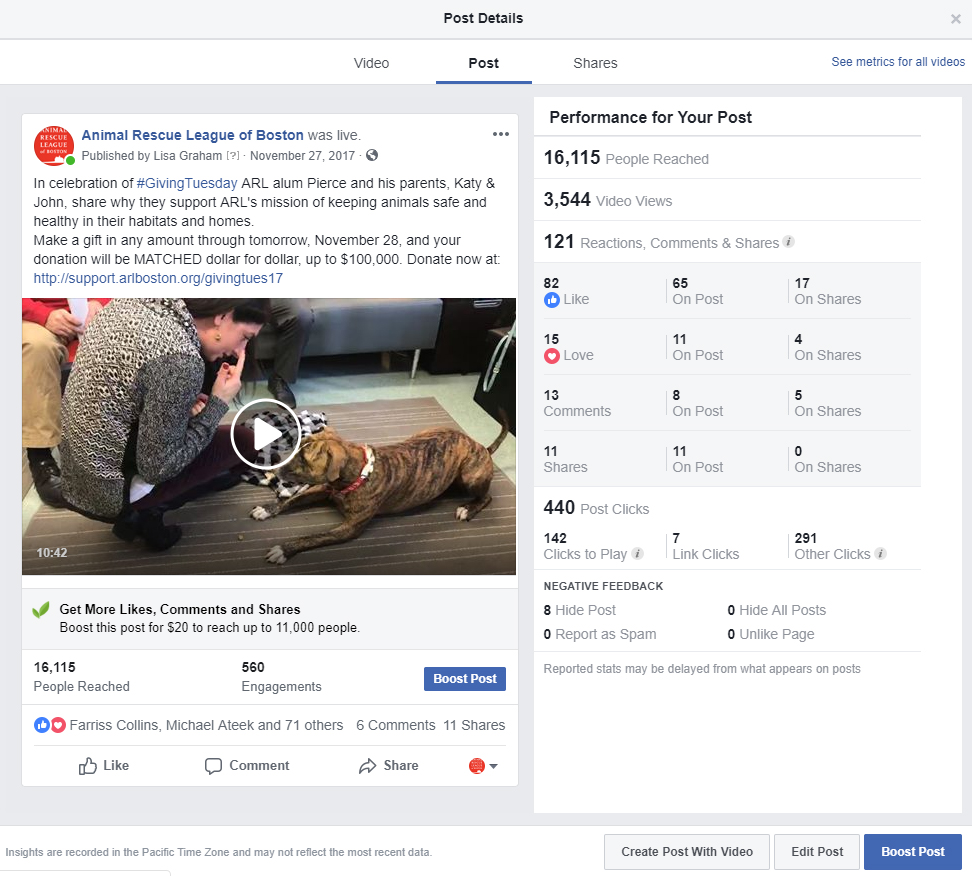
Task: Click the November 27, 2017 timestamp
Action: pos(303,156)
